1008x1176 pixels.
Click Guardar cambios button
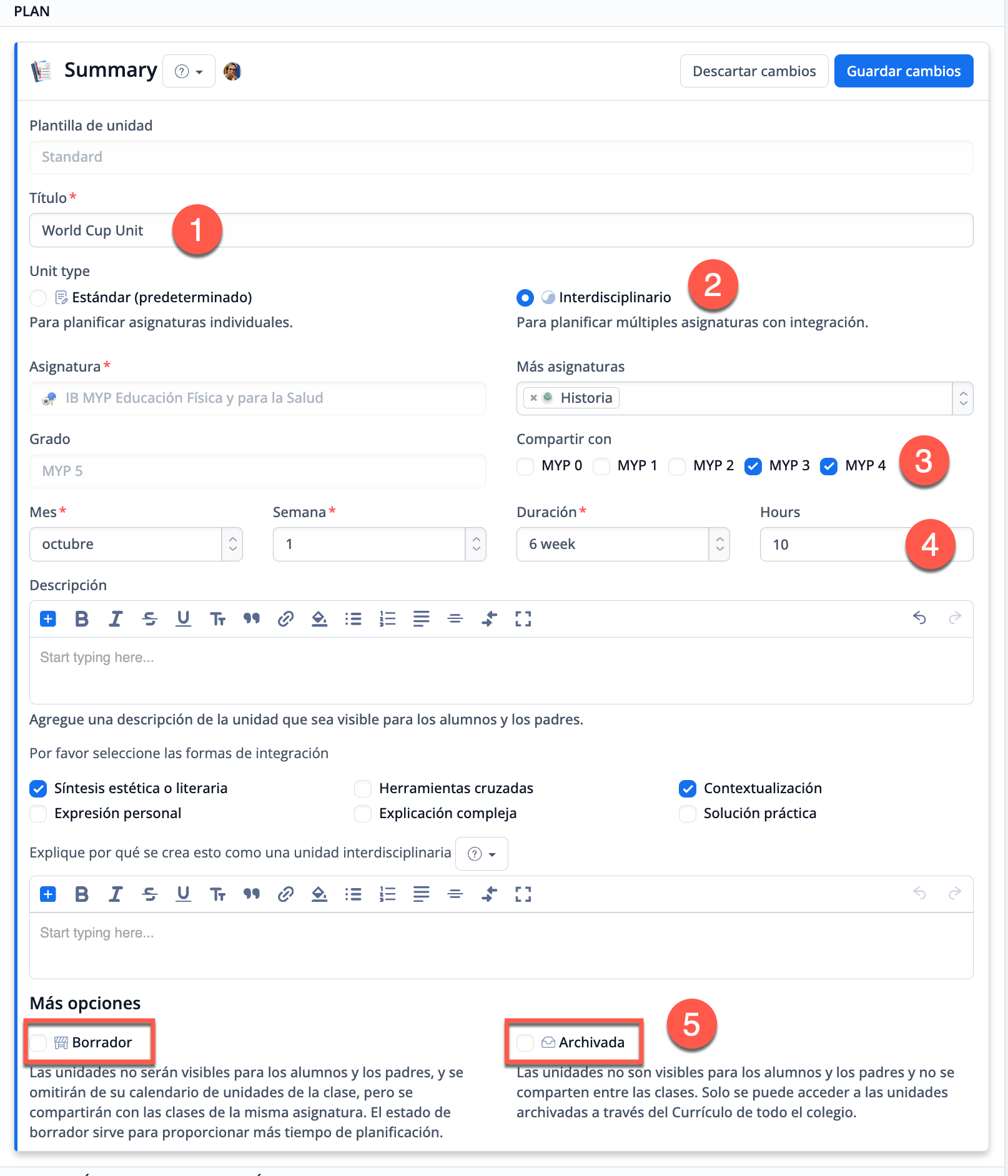(x=903, y=71)
